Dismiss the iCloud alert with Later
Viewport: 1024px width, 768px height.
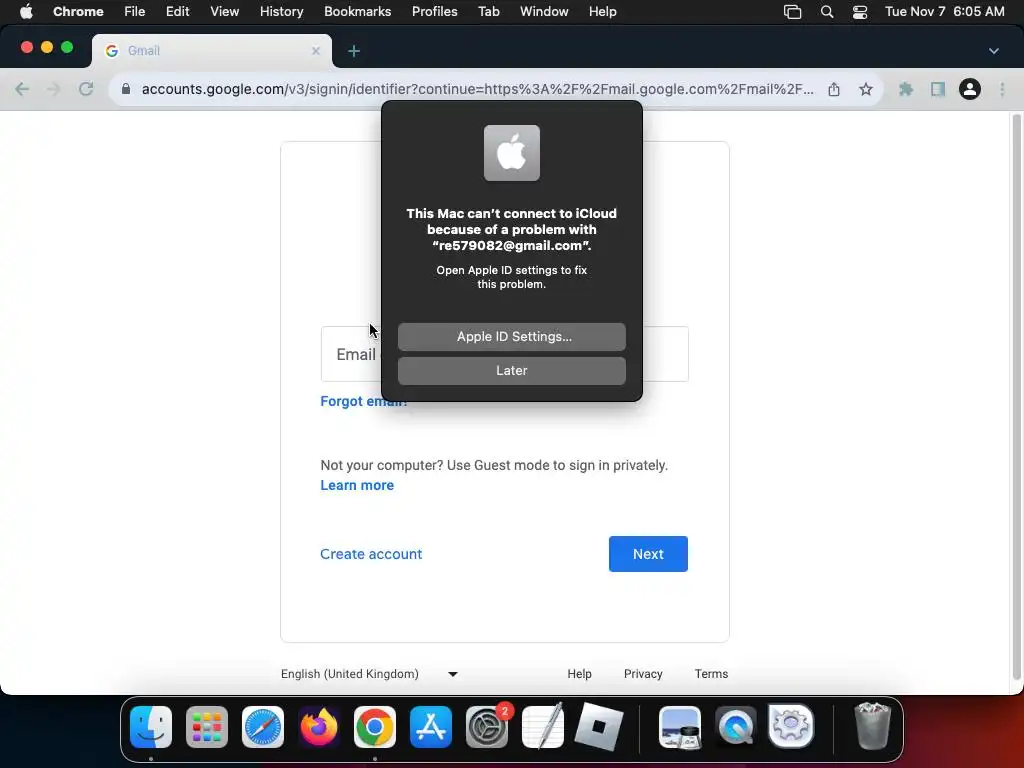pyautogui.click(x=511, y=370)
